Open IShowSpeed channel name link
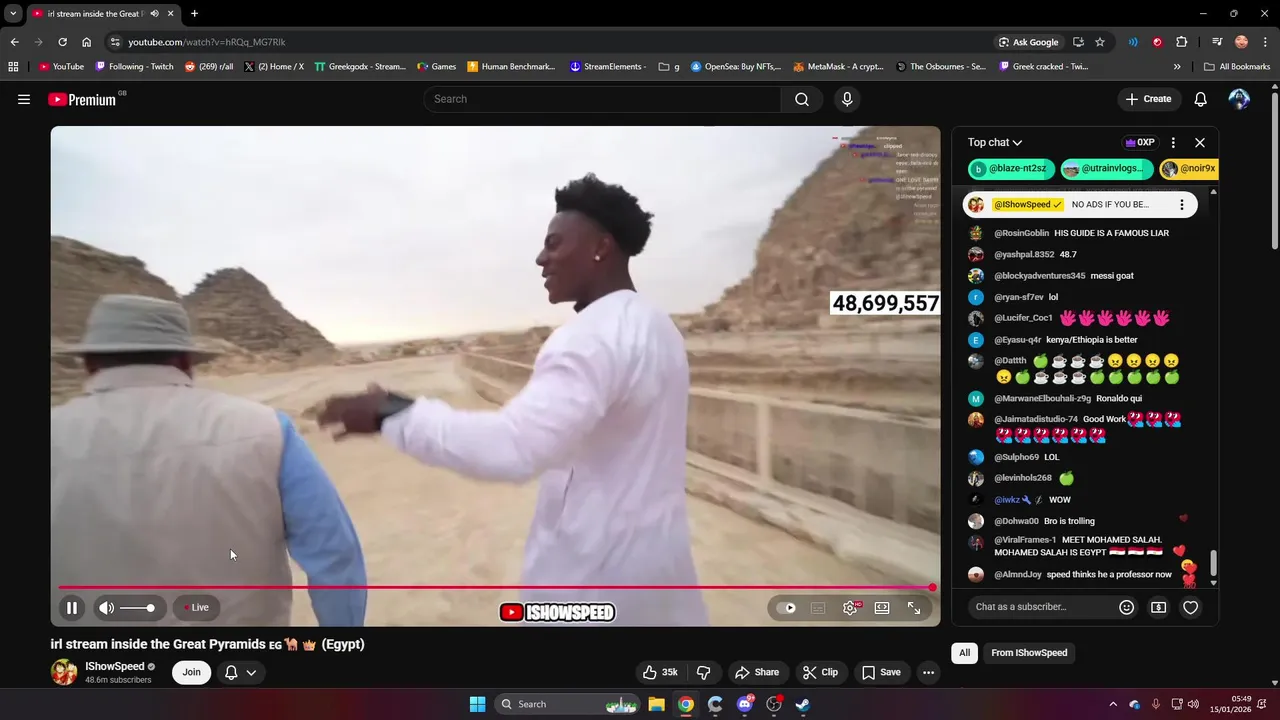 [x=115, y=666]
